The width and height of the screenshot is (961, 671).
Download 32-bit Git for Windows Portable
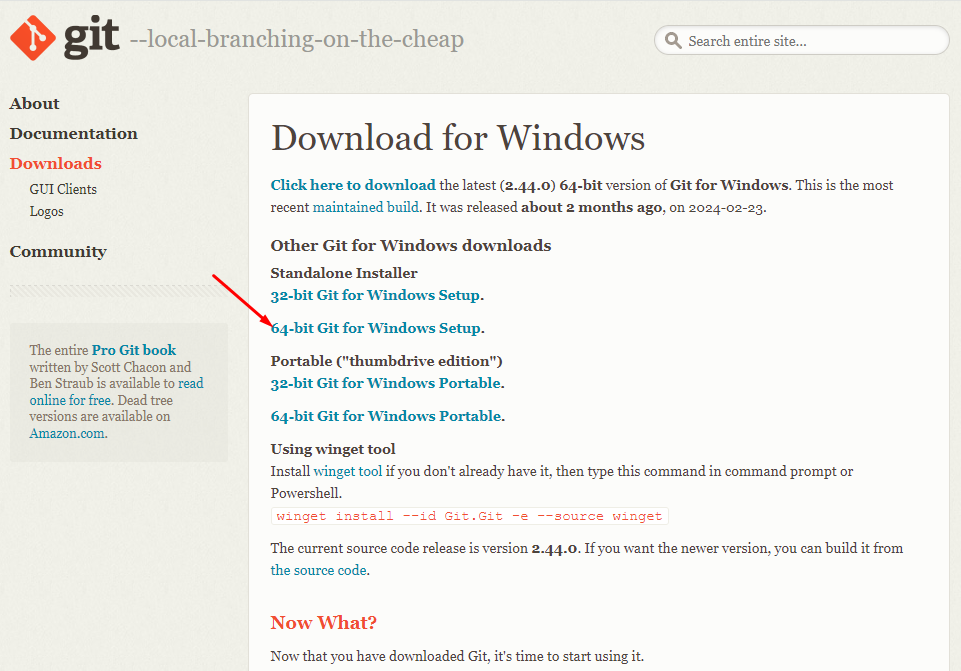(386, 383)
